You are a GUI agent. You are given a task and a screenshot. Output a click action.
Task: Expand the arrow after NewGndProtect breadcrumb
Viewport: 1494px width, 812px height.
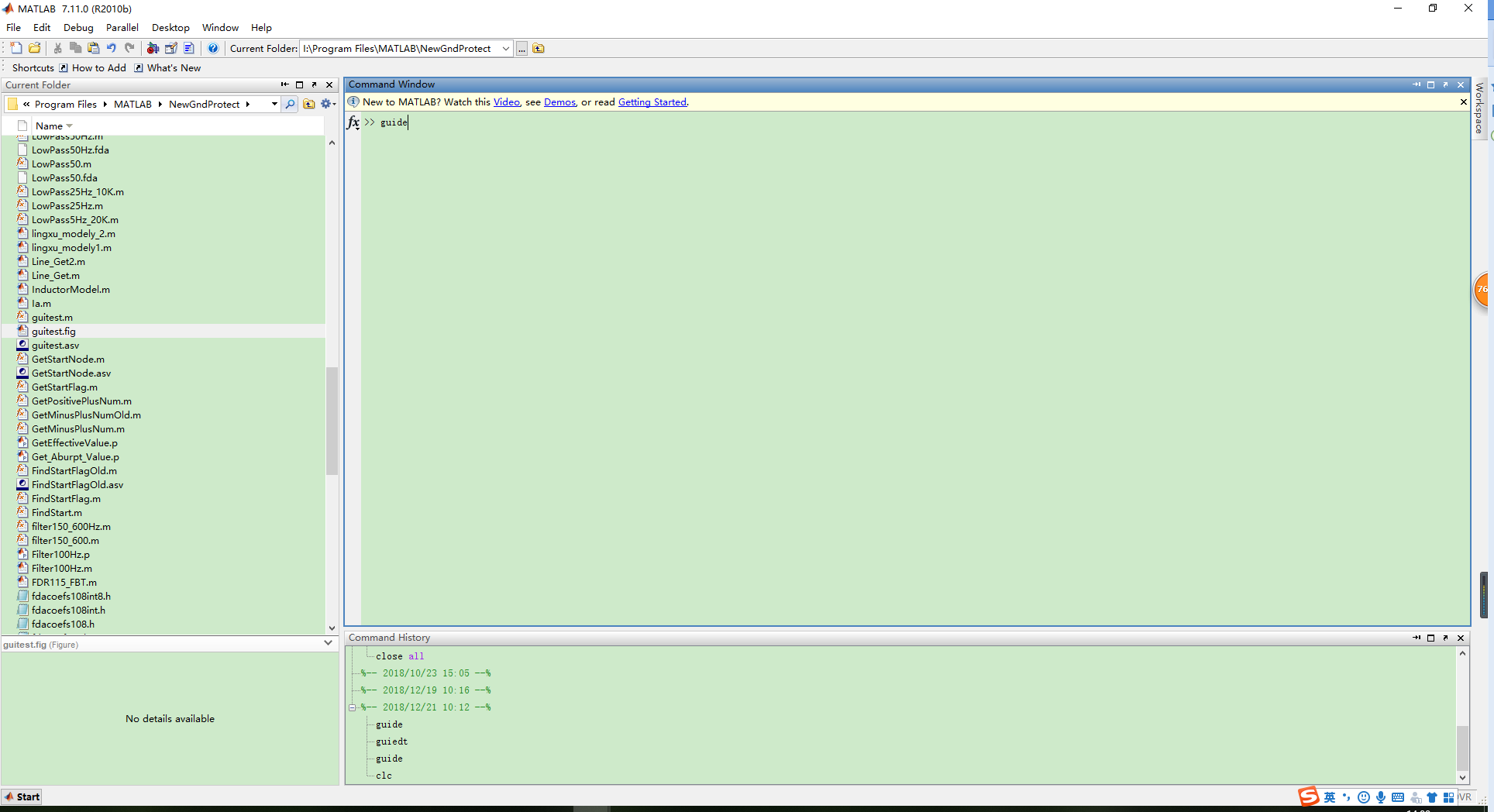tap(248, 104)
